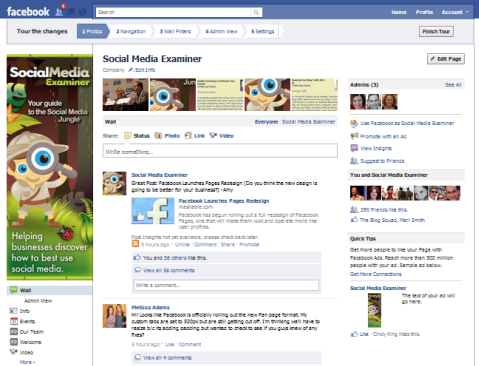Open Facebook Launches Pages Redesign article link
This screenshot has height=366, width=479.
coord(224,201)
